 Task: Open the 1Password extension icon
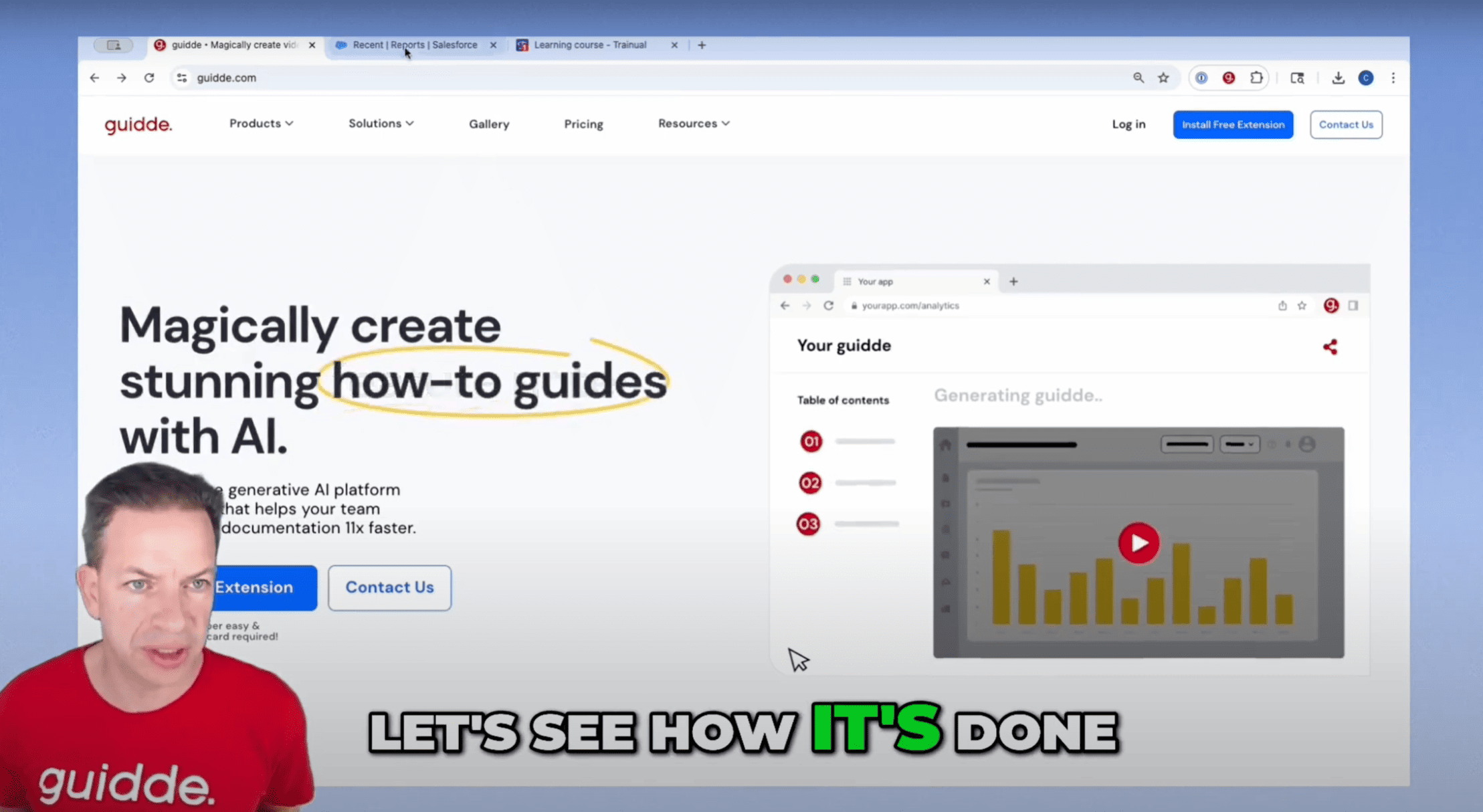(1201, 78)
